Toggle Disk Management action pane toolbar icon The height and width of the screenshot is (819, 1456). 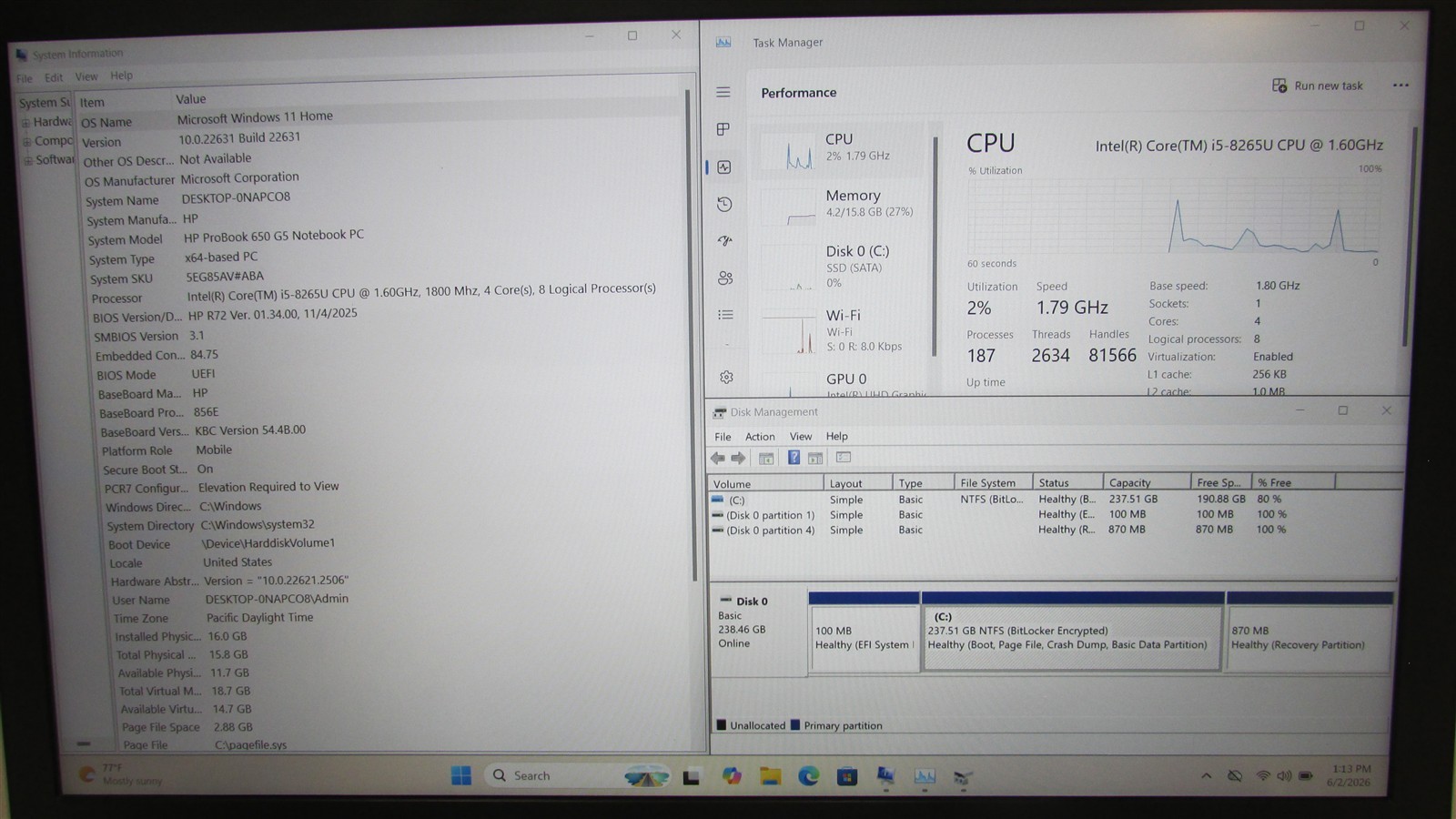click(815, 458)
